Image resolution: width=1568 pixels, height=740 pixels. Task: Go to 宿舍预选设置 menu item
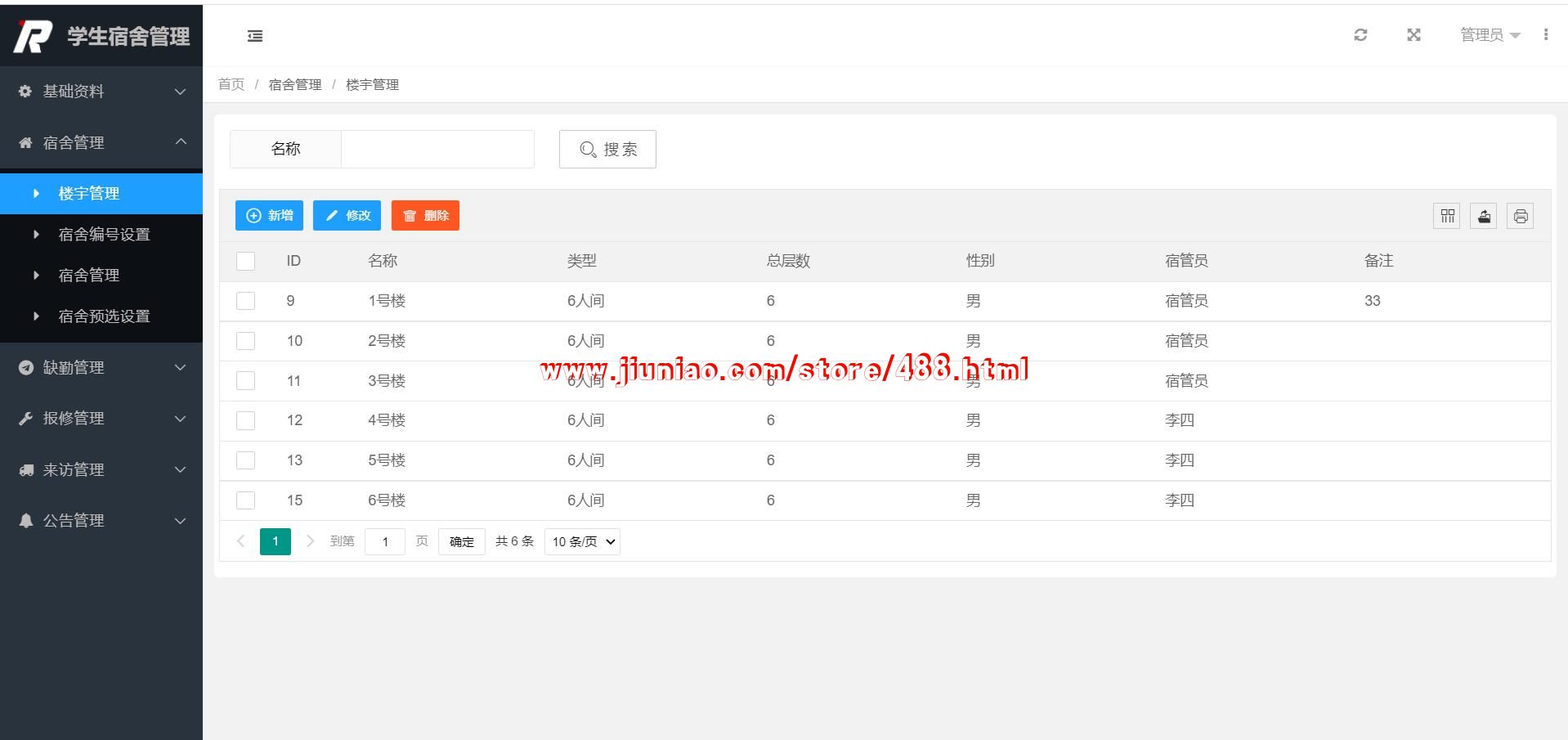[104, 316]
